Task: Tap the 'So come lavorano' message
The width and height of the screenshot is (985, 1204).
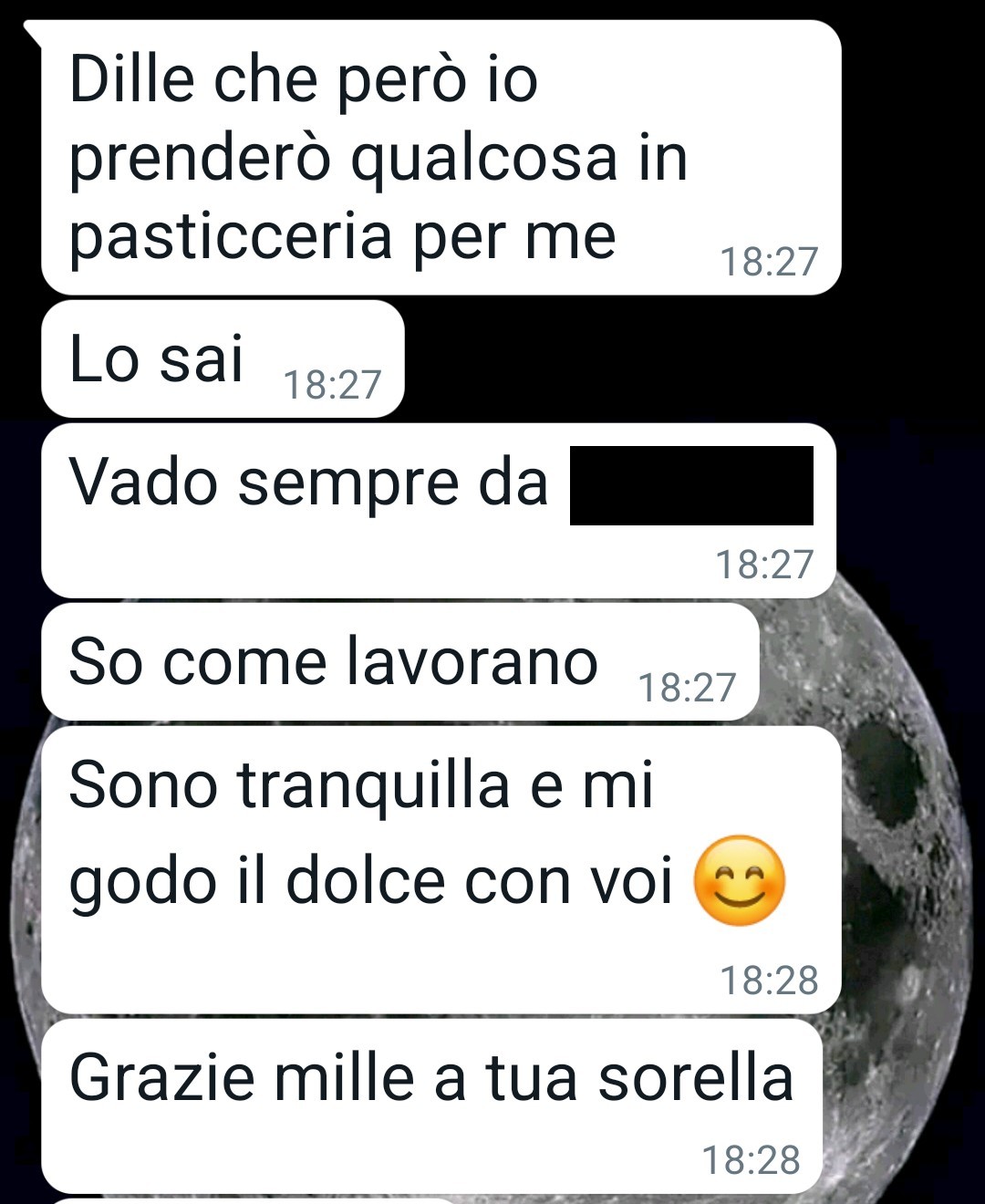Action: tap(400, 661)
